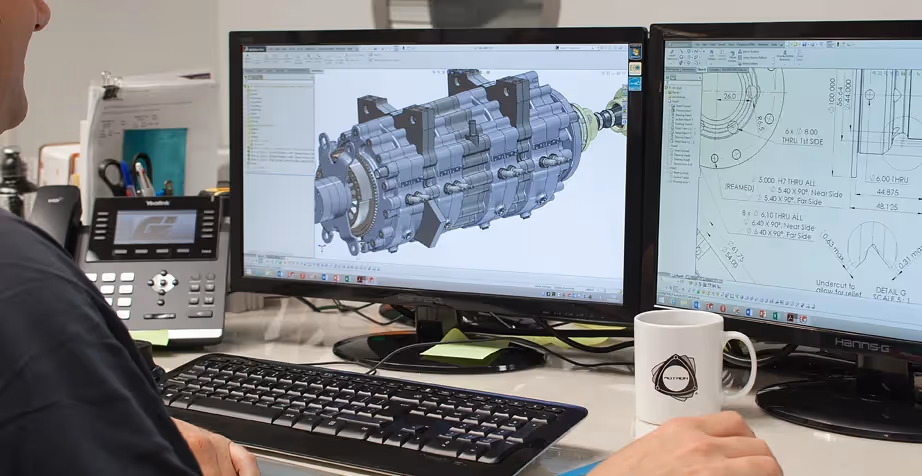Choose Move Entities in sketch ribbon
Screen dimensions: 922x476
[x=747, y=63]
